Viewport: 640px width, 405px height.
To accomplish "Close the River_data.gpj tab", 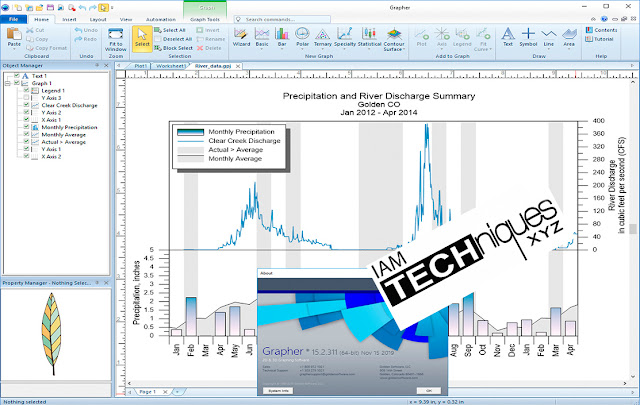I will [238, 66].
